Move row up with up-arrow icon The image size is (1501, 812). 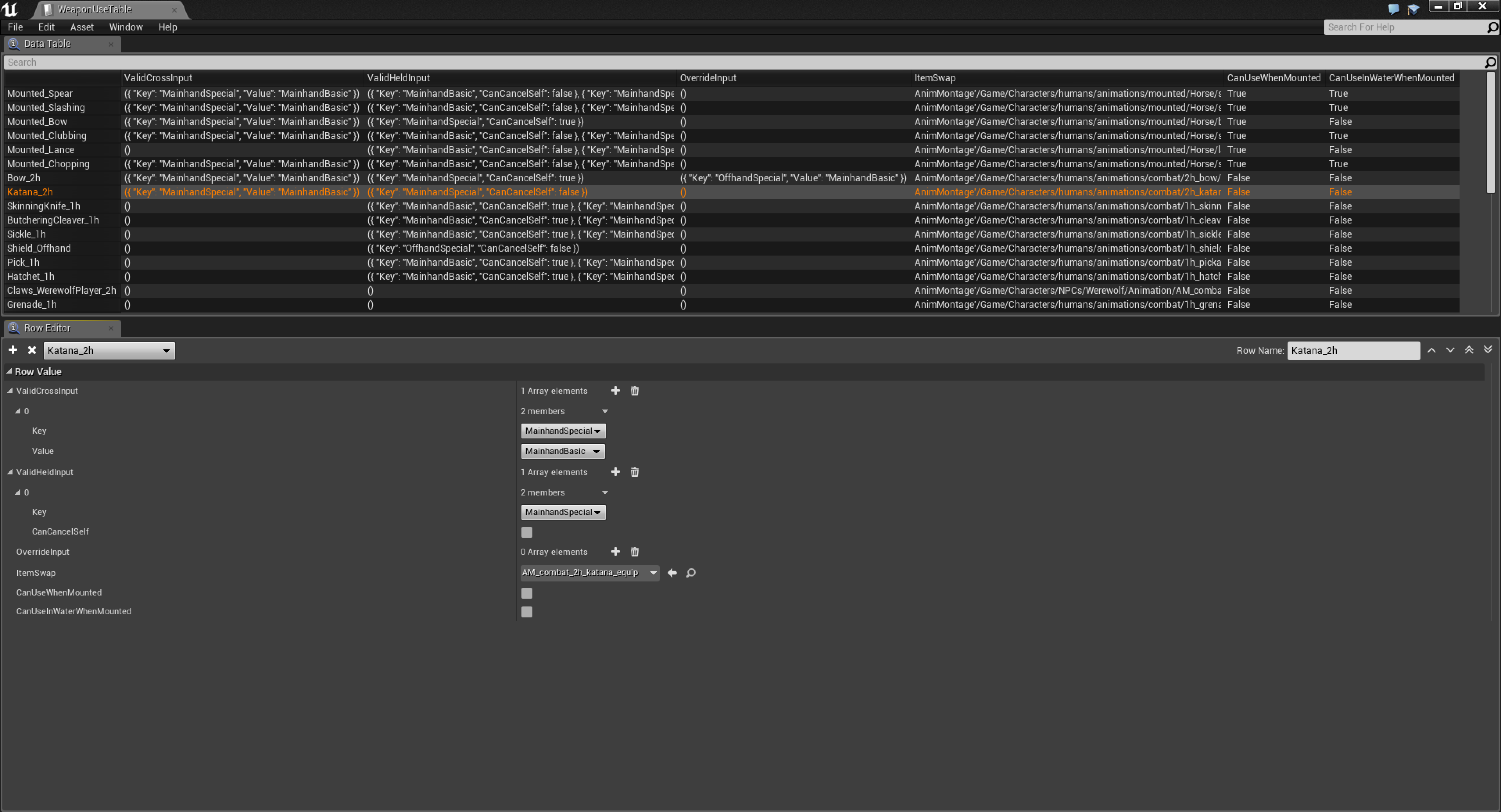[x=1432, y=350]
